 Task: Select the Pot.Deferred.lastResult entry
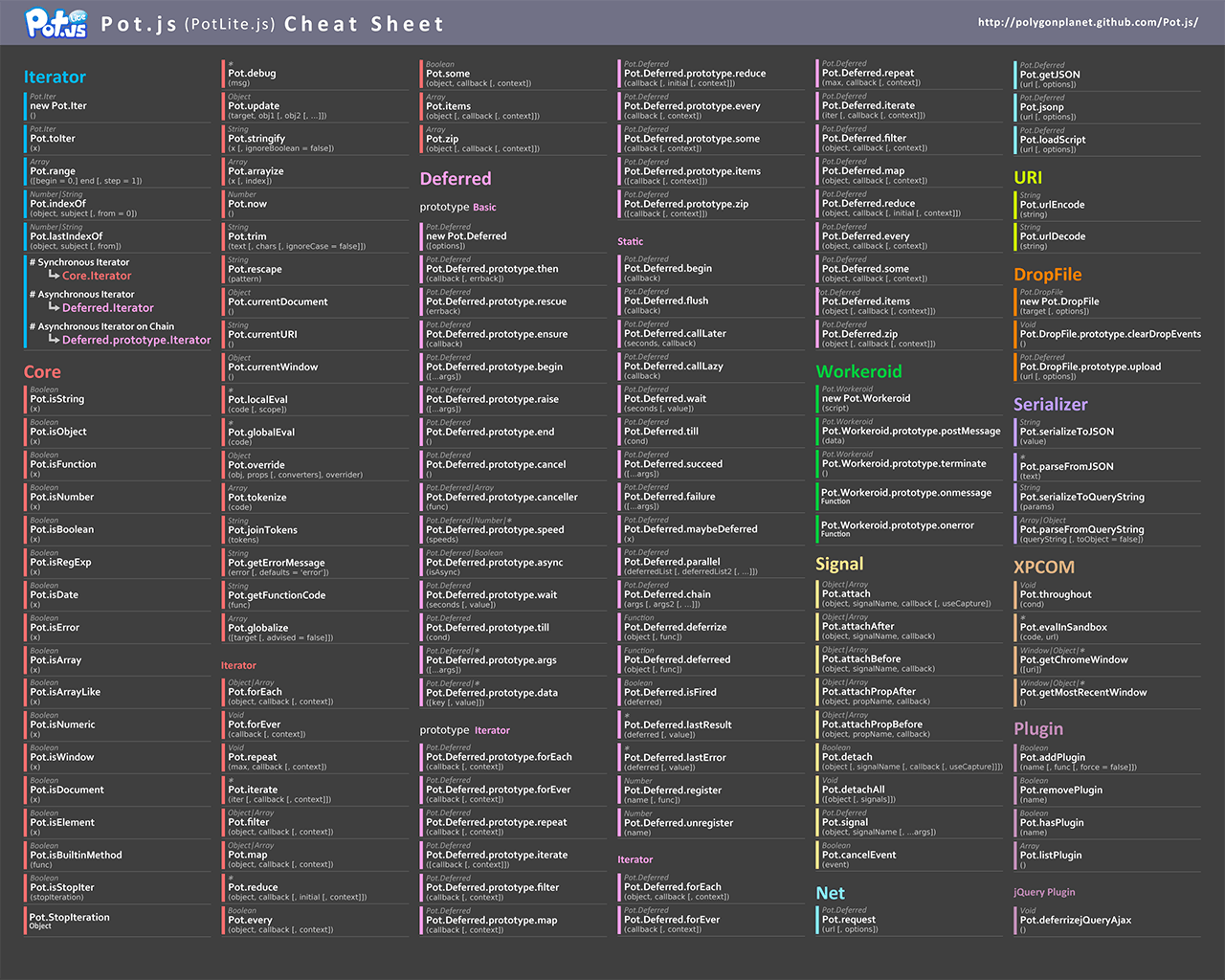[713, 724]
